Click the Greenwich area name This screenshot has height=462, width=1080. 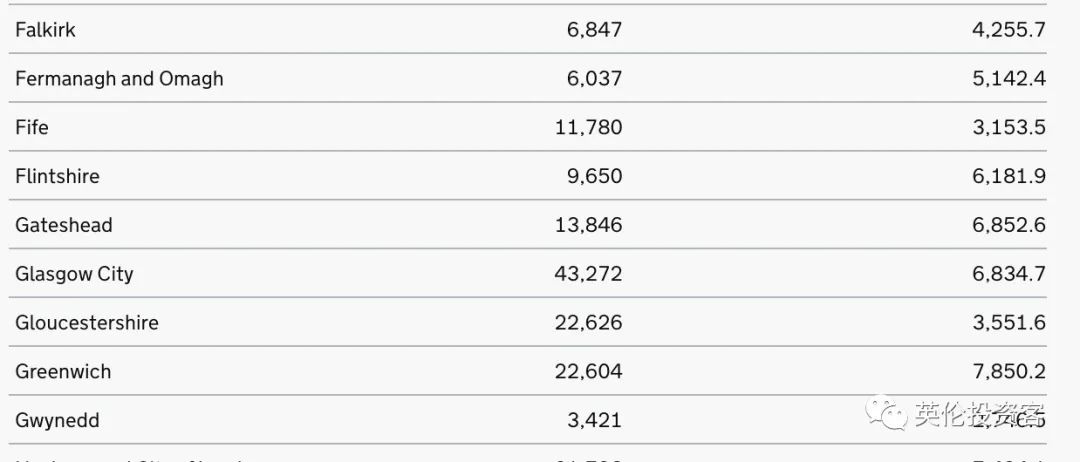coord(63,372)
